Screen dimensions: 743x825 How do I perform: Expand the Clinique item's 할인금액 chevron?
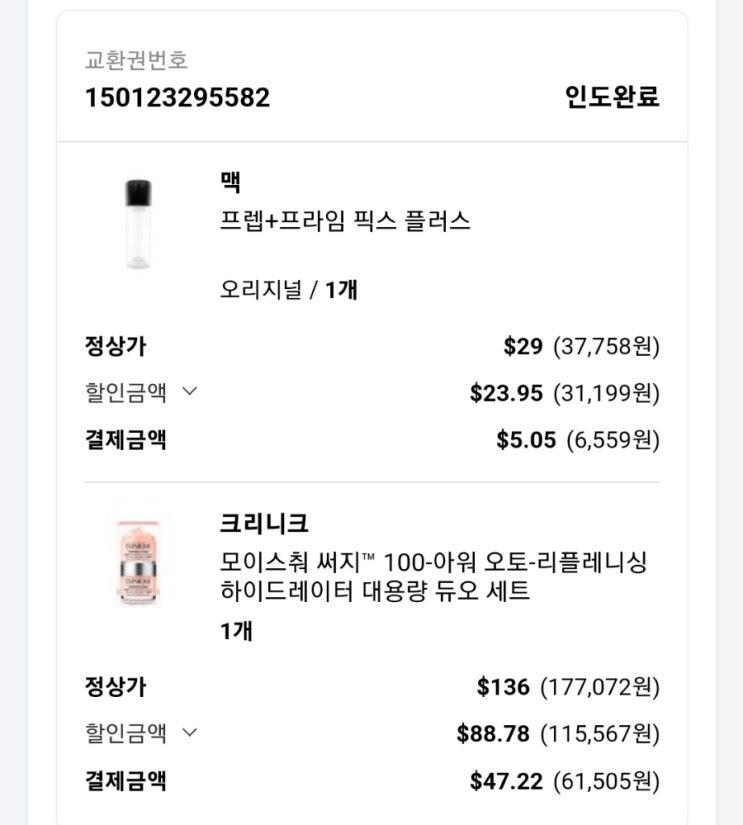[x=190, y=733]
